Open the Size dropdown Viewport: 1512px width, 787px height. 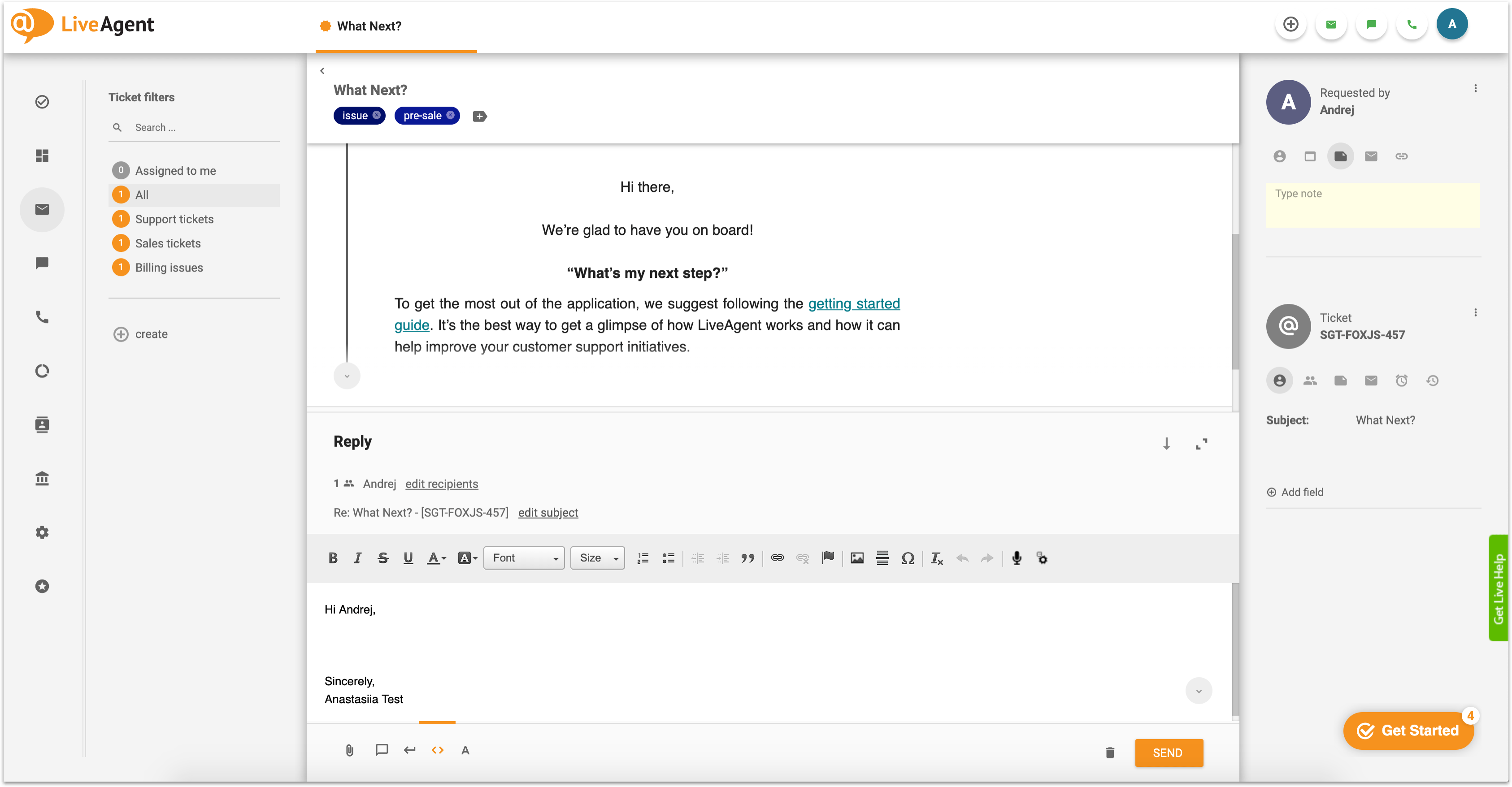(x=598, y=558)
